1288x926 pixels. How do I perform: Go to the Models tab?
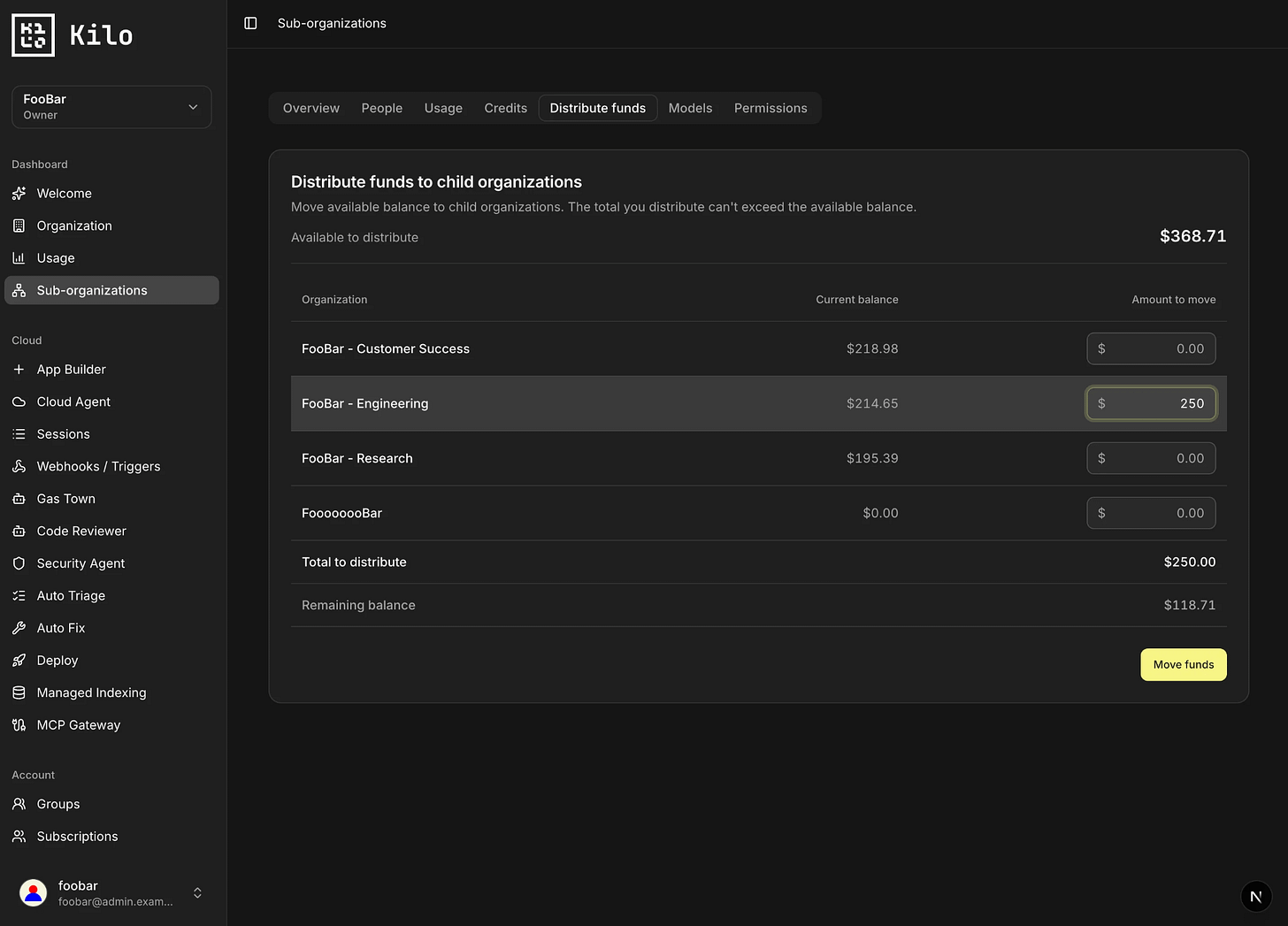pyautogui.click(x=691, y=108)
